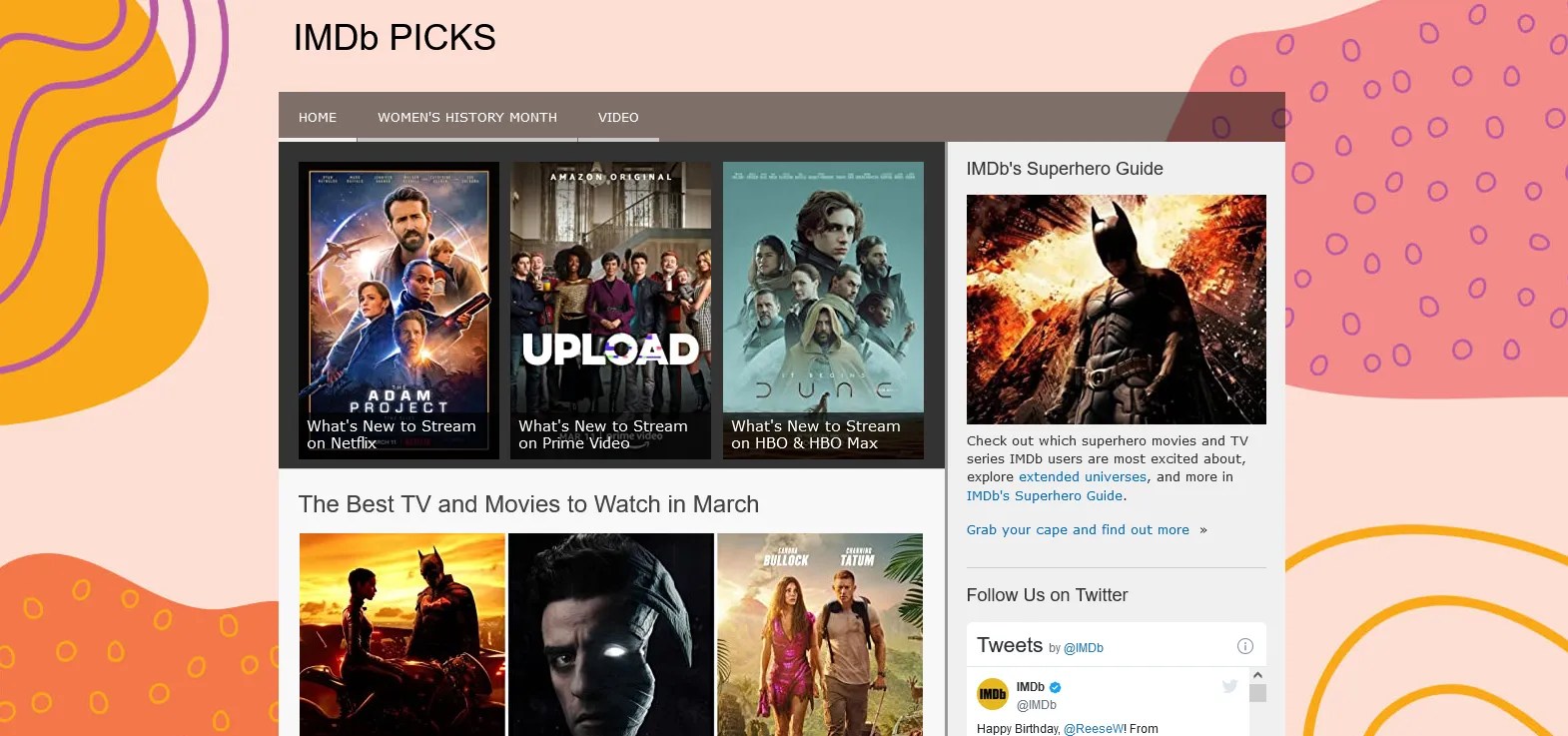1568x736 pixels.
Task: Open the Bullock Tatum movie poster
Action: [x=820, y=635]
